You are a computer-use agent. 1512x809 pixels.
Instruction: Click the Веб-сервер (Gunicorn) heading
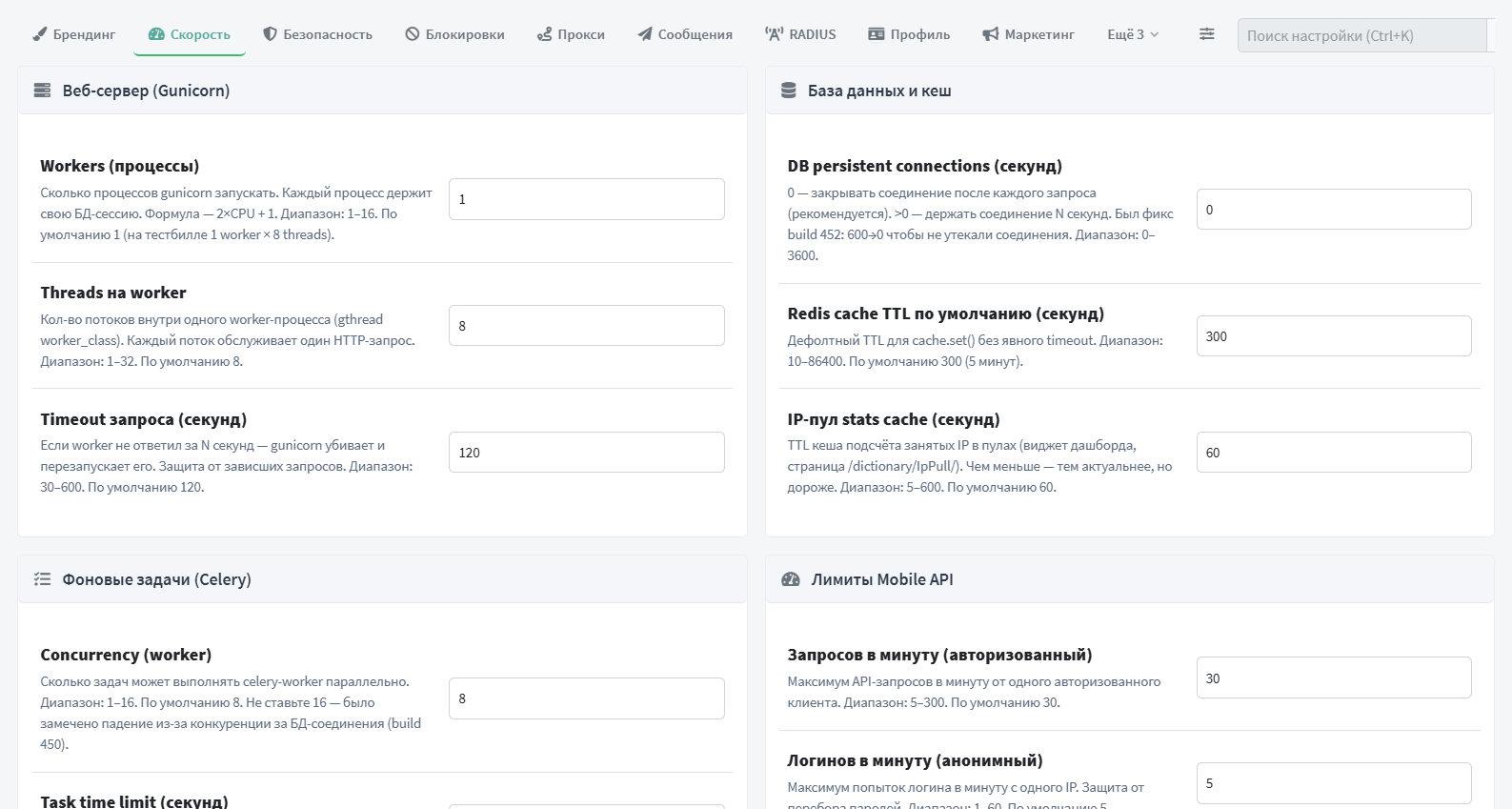[146, 91]
